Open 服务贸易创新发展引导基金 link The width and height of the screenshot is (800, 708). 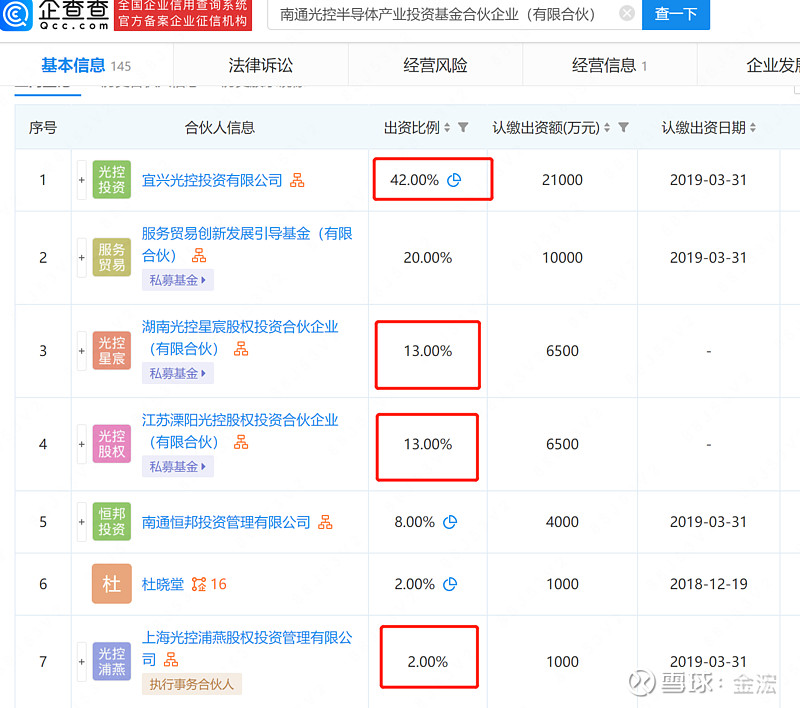click(x=247, y=244)
